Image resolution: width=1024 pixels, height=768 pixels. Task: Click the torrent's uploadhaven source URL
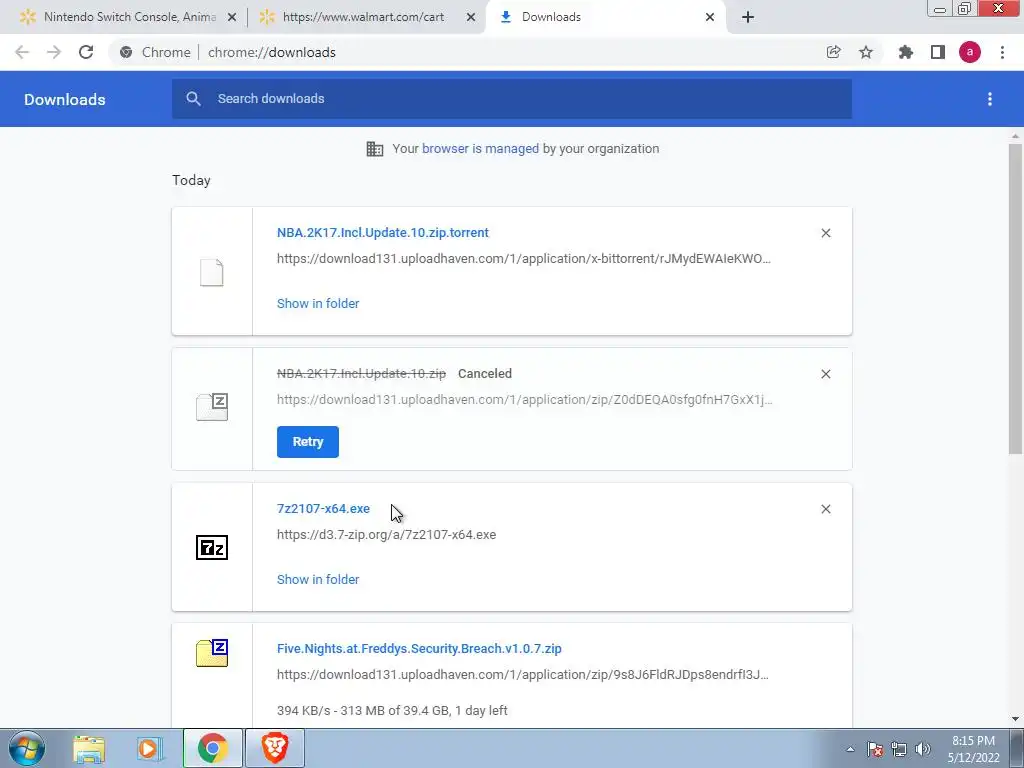(524, 258)
